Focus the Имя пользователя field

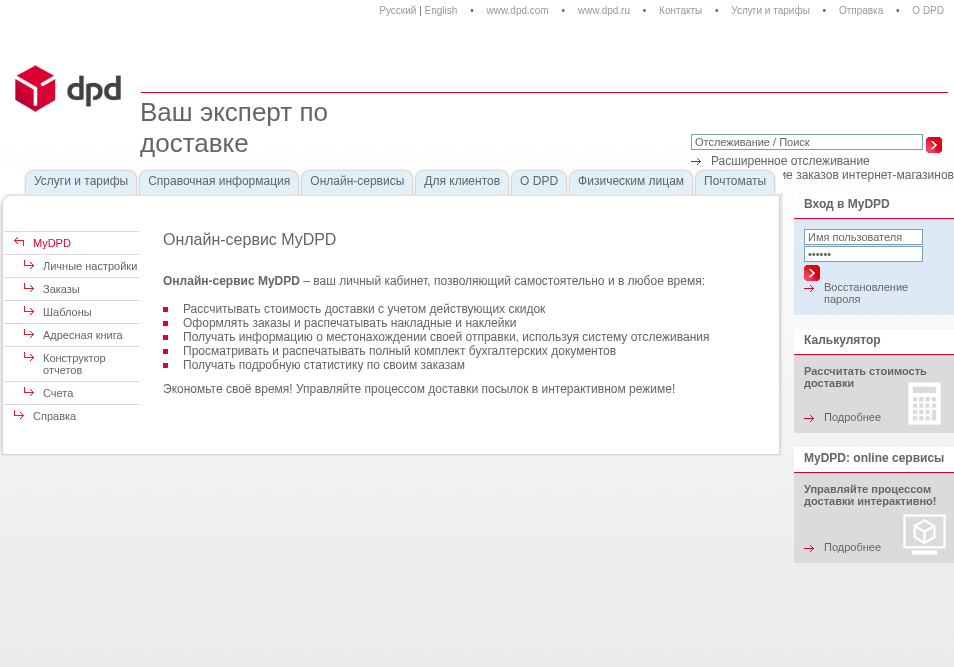point(863,237)
